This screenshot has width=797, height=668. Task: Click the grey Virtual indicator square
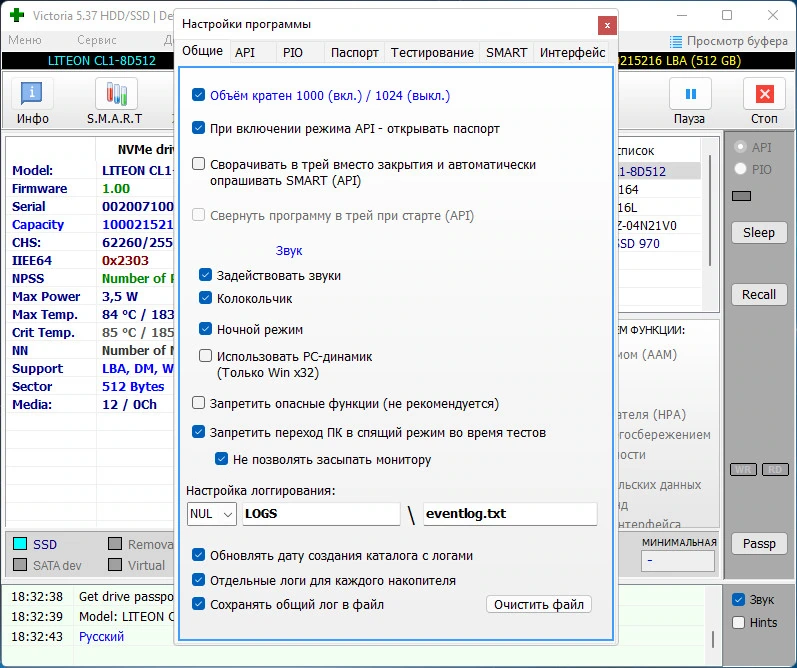(x=115, y=564)
